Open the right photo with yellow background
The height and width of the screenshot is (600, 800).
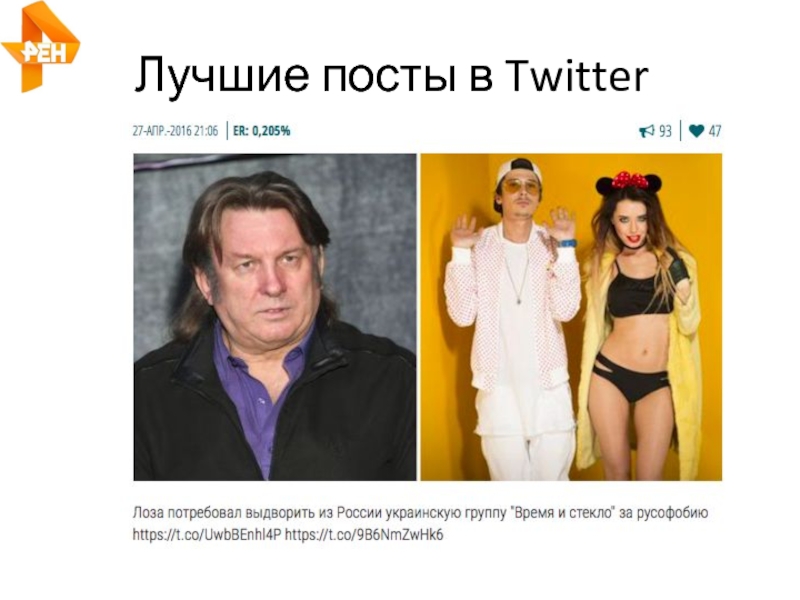(x=571, y=317)
